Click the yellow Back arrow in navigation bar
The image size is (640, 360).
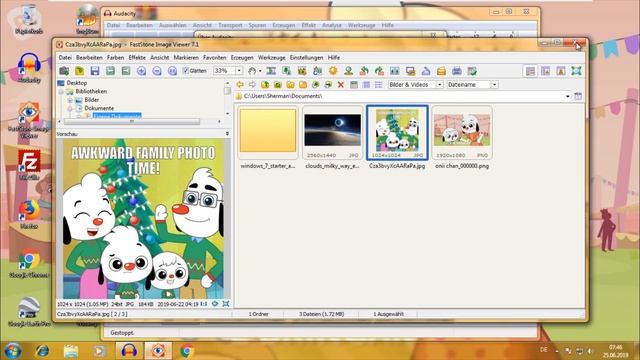240,84
